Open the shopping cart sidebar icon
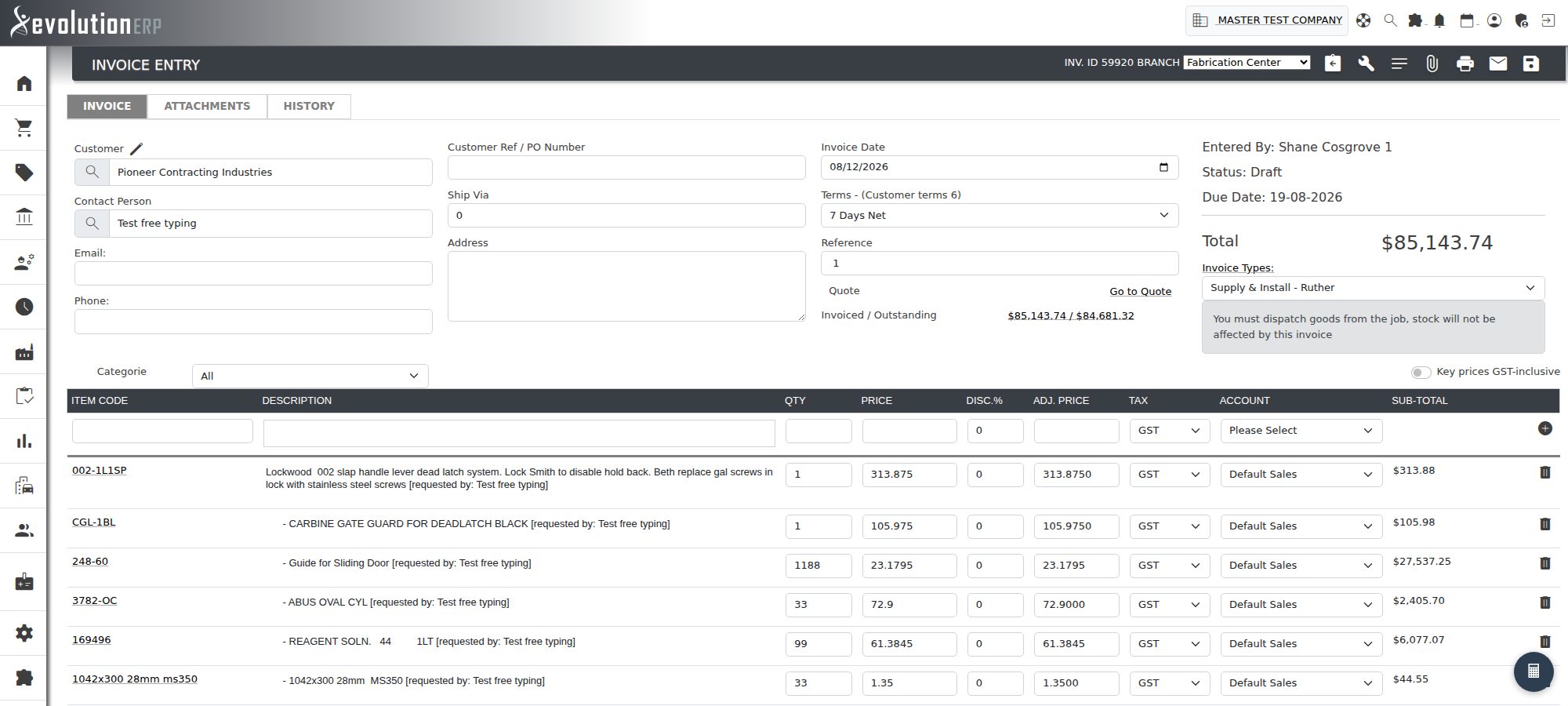Viewport: 1568px width, 706px height. (24, 128)
